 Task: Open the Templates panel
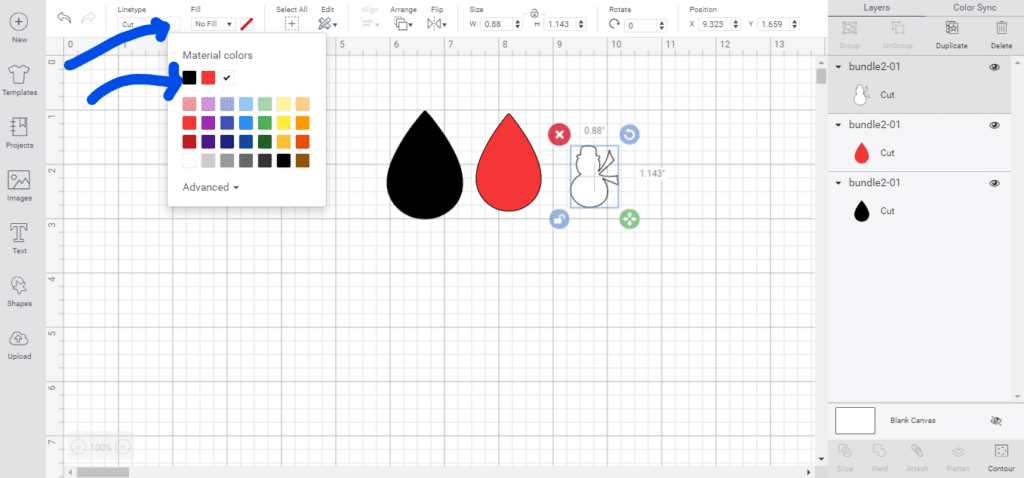coord(18,76)
